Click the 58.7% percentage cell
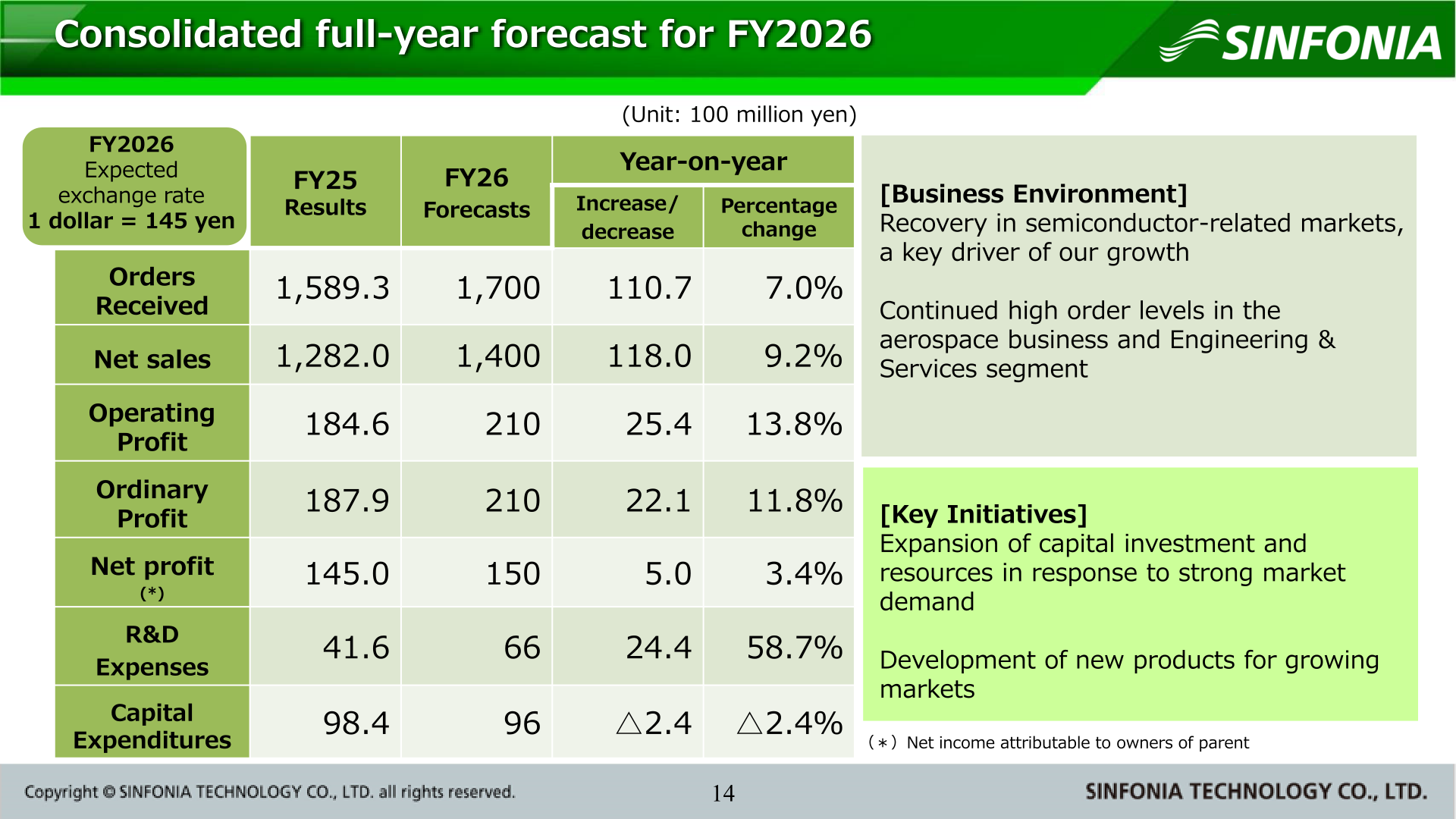This screenshot has width=1456, height=819. tap(795, 648)
